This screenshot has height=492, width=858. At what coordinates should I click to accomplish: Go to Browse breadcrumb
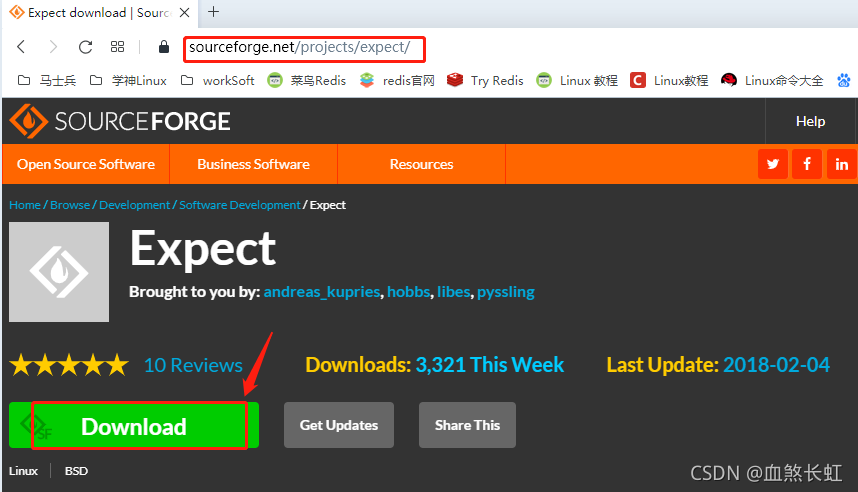point(70,205)
